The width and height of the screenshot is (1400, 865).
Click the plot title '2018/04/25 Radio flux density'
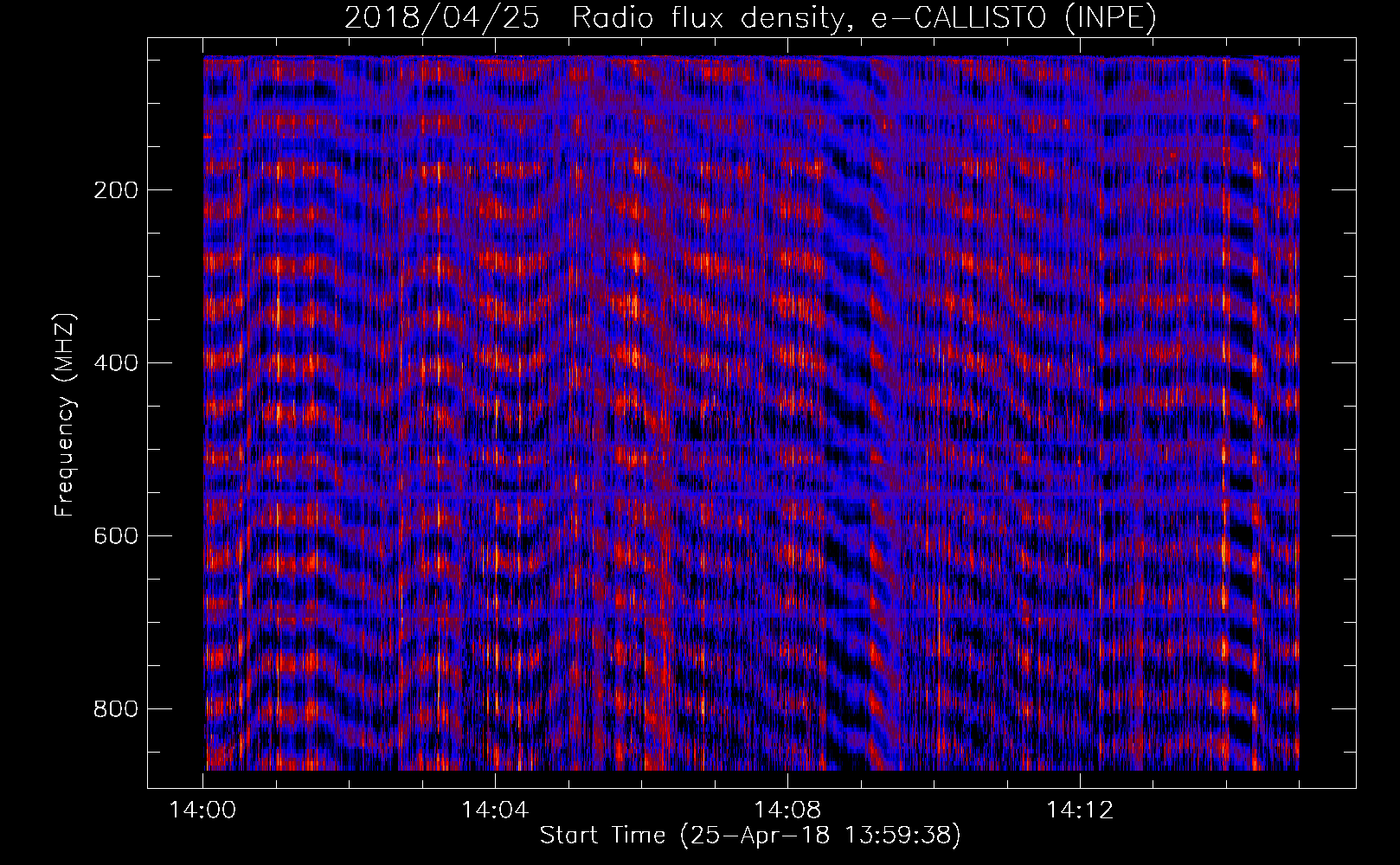point(751,18)
